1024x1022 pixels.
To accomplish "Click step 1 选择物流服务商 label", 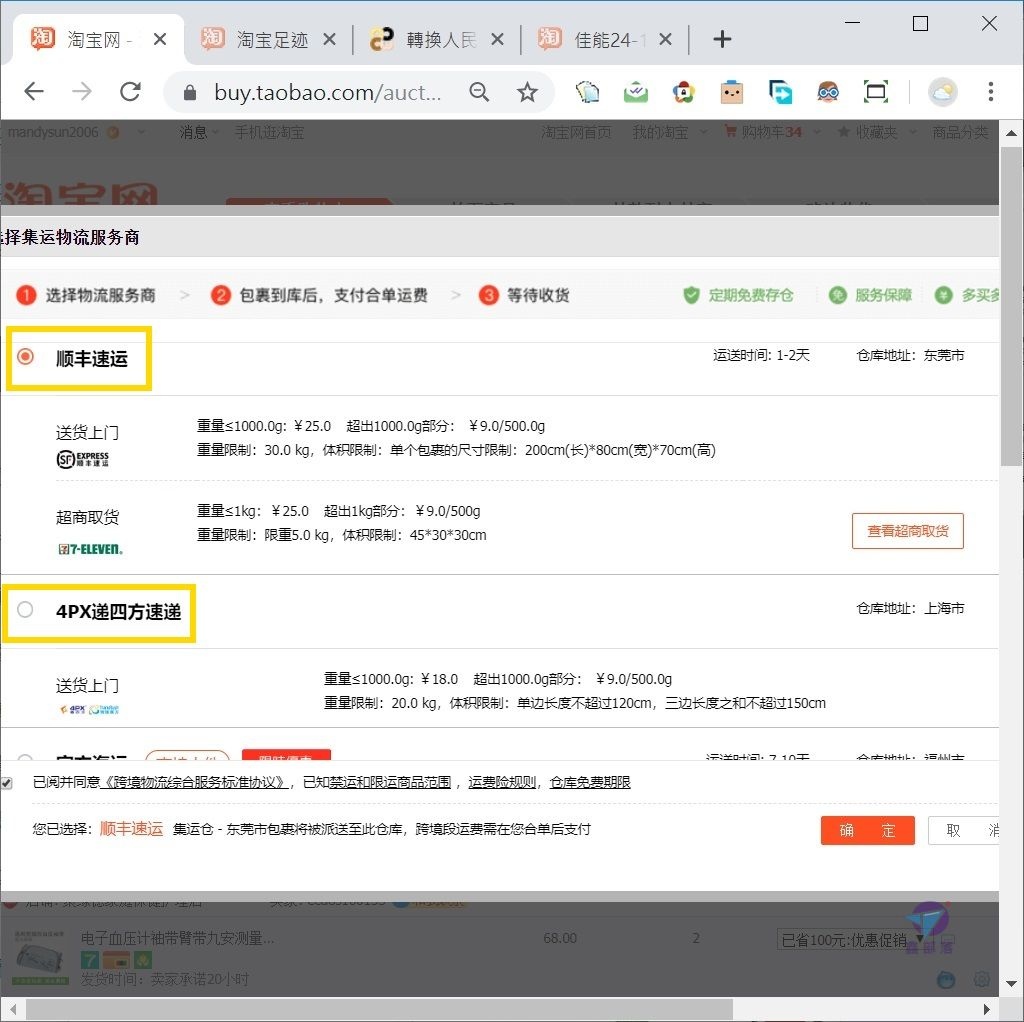I will pyautogui.click(x=101, y=295).
